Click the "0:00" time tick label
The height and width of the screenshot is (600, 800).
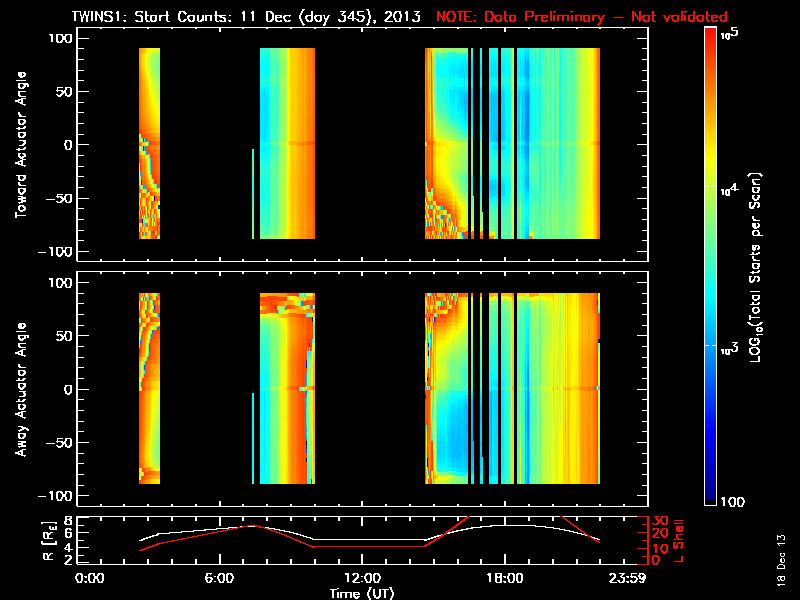[90, 578]
